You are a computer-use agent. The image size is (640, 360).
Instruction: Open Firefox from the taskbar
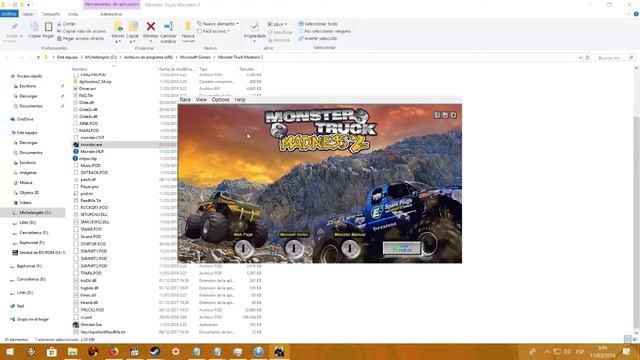coord(113,351)
